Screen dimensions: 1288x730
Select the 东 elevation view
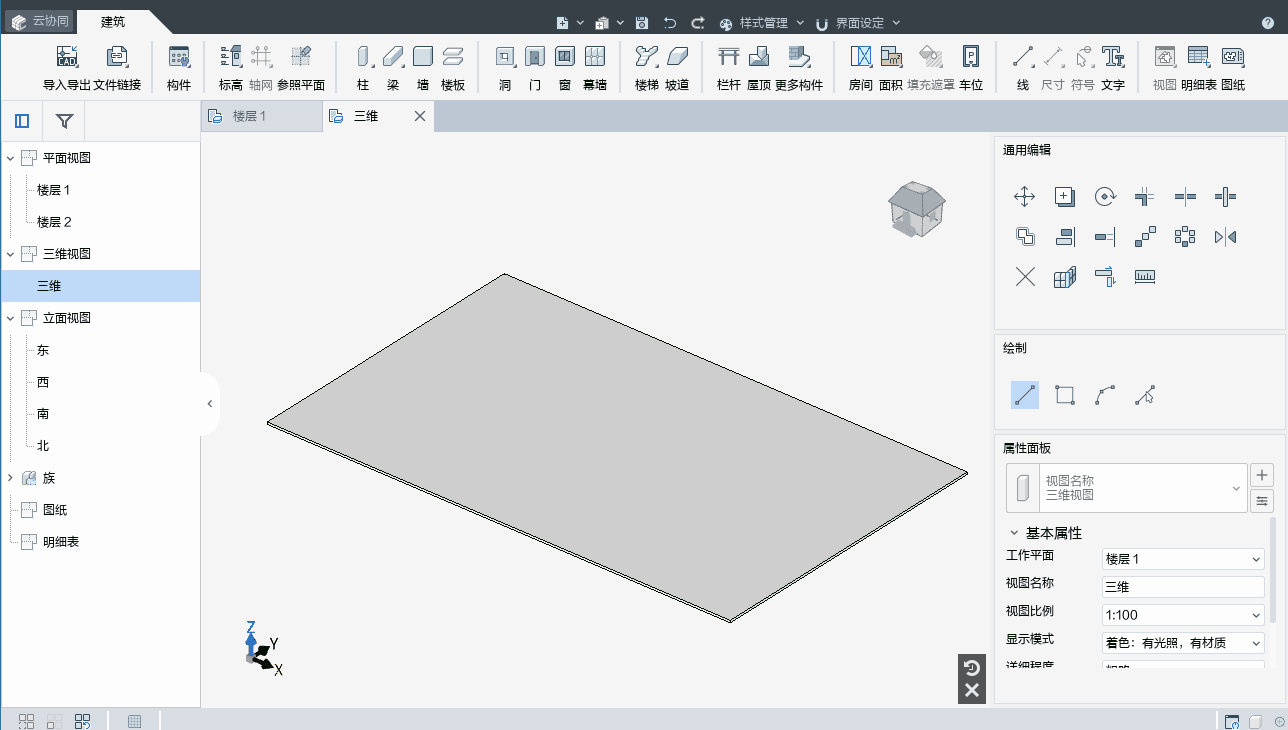point(43,350)
